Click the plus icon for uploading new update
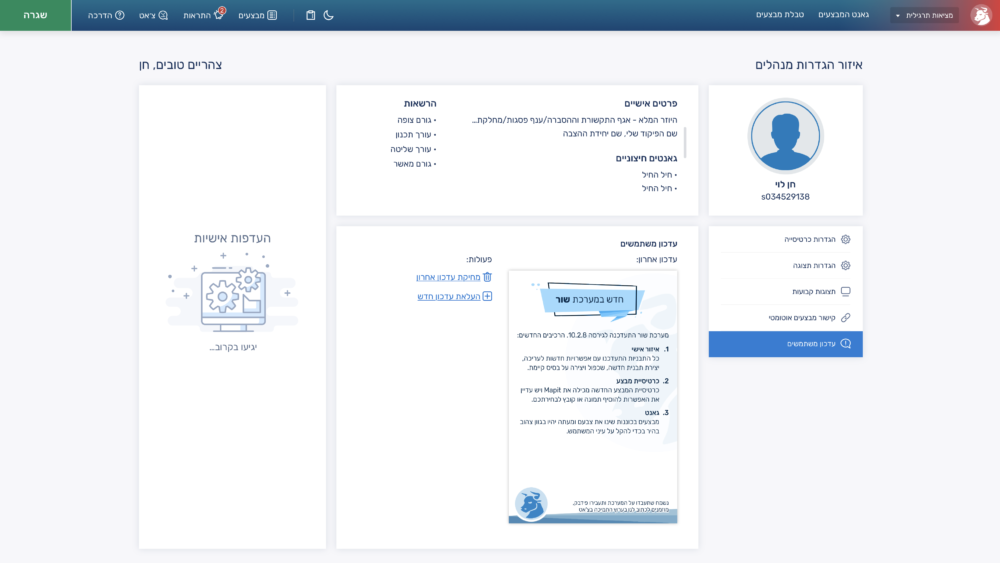Screen dimensions: 1000x563 (488, 296)
